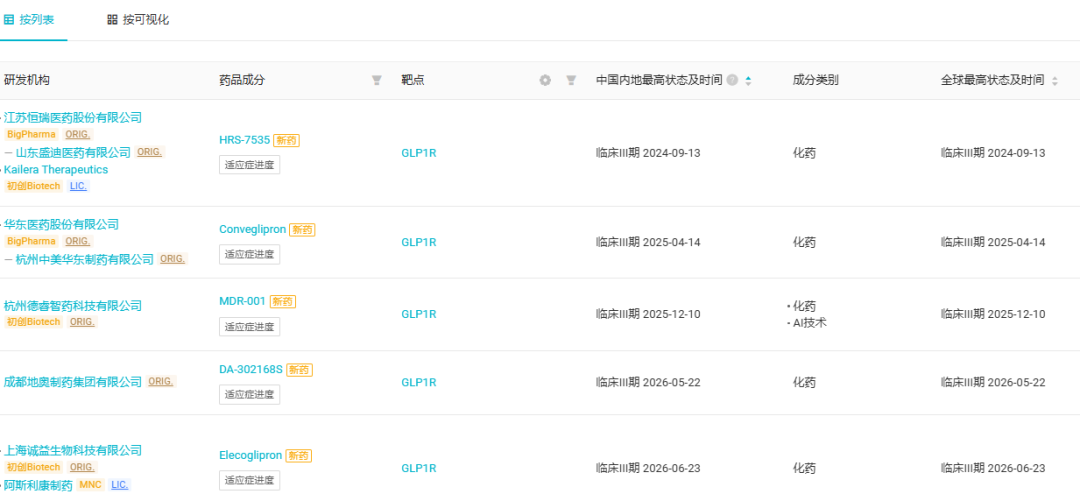Open 杭州中美华东制药有限公司 link
This screenshot has width=1080, height=494.
click(x=85, y=259)
